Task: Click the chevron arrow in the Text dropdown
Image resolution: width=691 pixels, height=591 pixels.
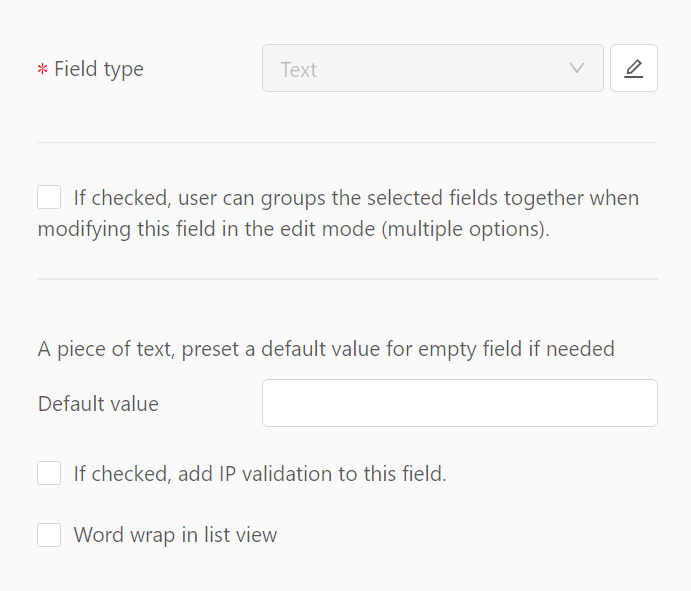Action: [x=576, y=68]
